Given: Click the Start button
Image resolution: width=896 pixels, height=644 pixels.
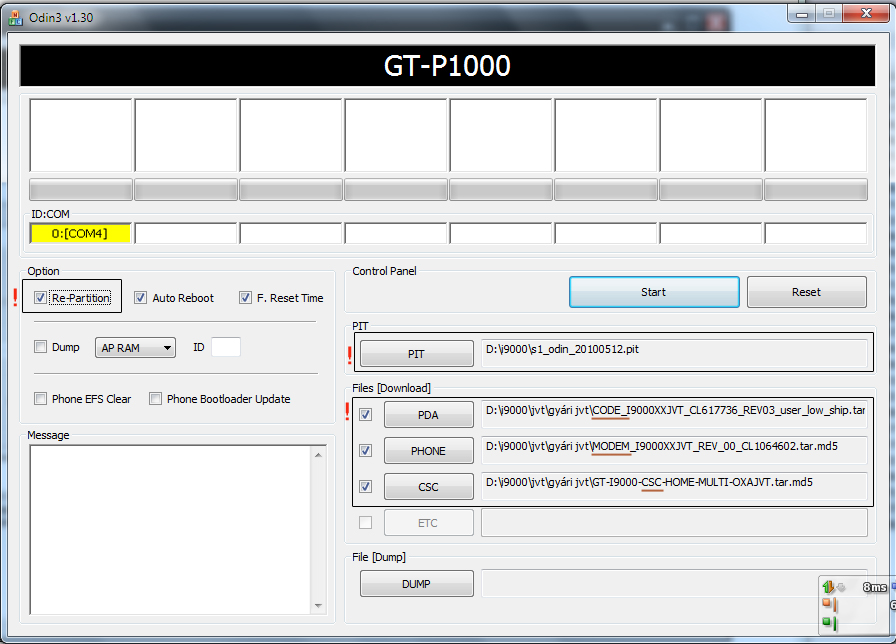Looking at the screenshot, I should click(654, 292).
